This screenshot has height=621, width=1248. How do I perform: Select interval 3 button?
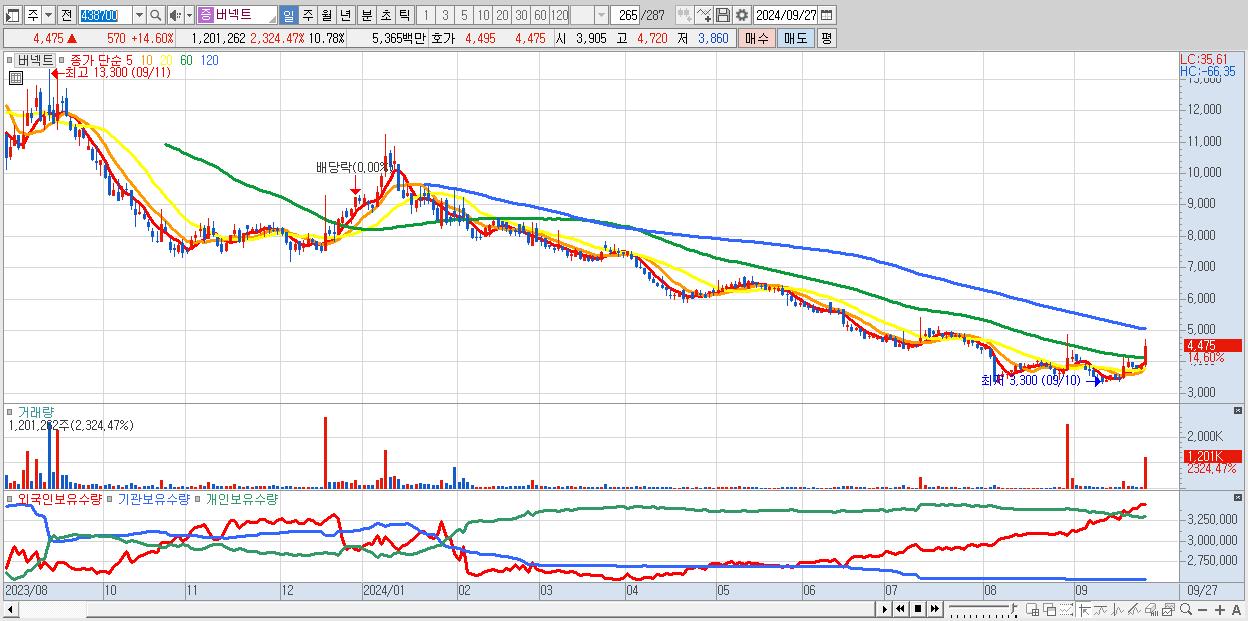(x=445, y=15)
